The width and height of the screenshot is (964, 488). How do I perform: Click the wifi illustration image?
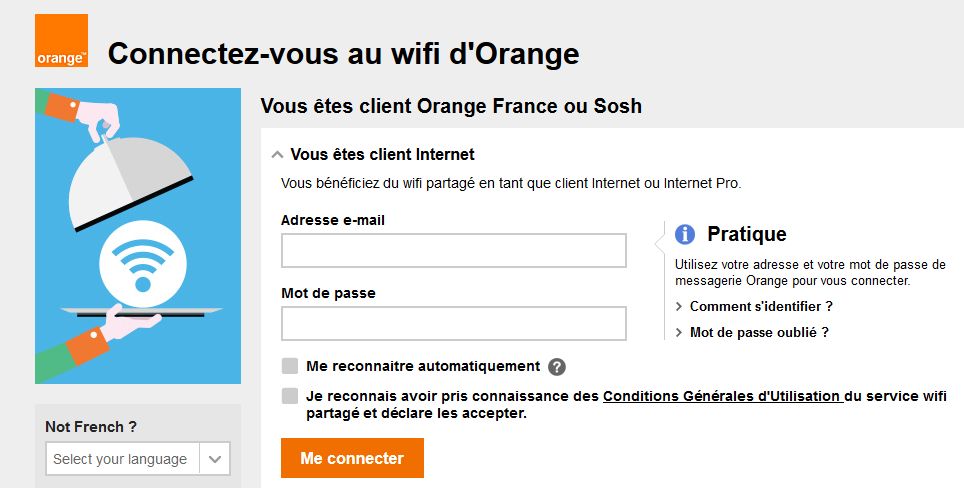coord(138,236)
